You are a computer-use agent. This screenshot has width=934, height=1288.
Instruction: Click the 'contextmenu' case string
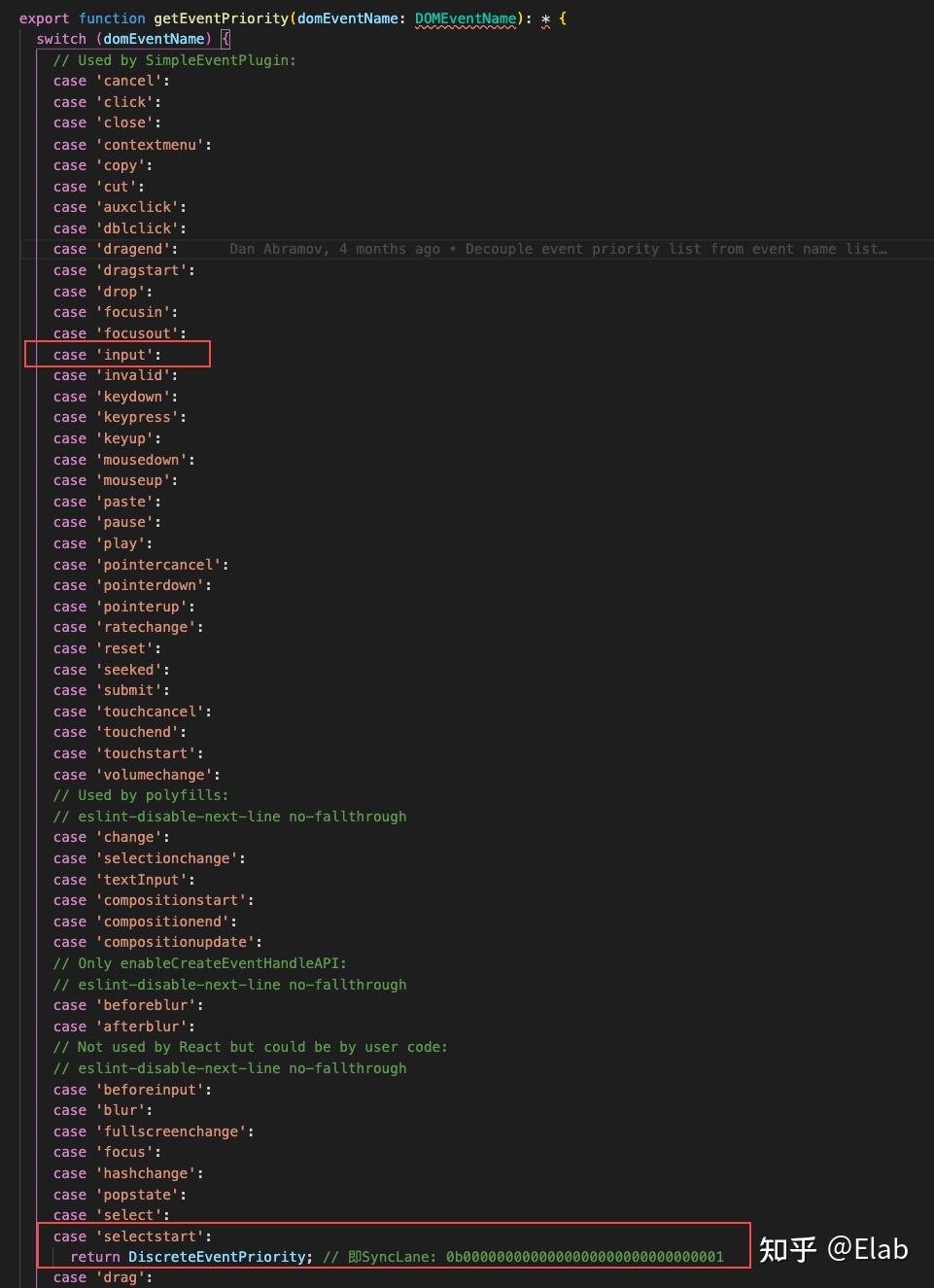154,145
